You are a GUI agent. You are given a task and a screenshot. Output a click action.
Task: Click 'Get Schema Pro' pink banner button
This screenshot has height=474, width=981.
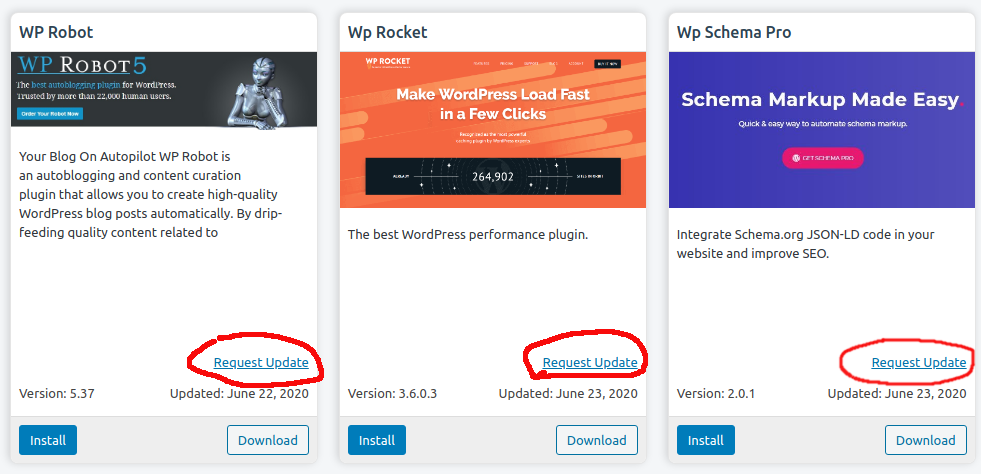pyautogui.click(x=822, y=158)
